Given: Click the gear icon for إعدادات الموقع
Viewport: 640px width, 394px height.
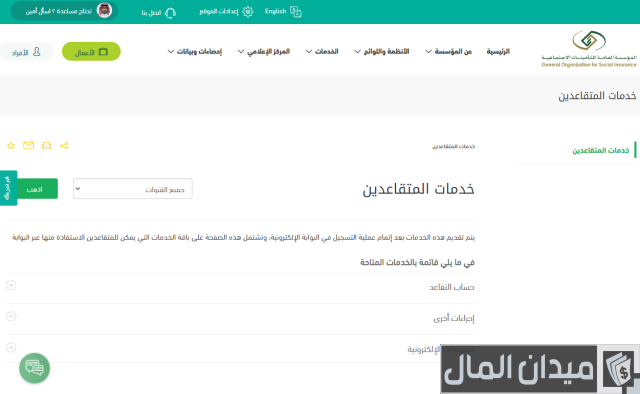Looking at the screenshot, I should pos(248,12).
